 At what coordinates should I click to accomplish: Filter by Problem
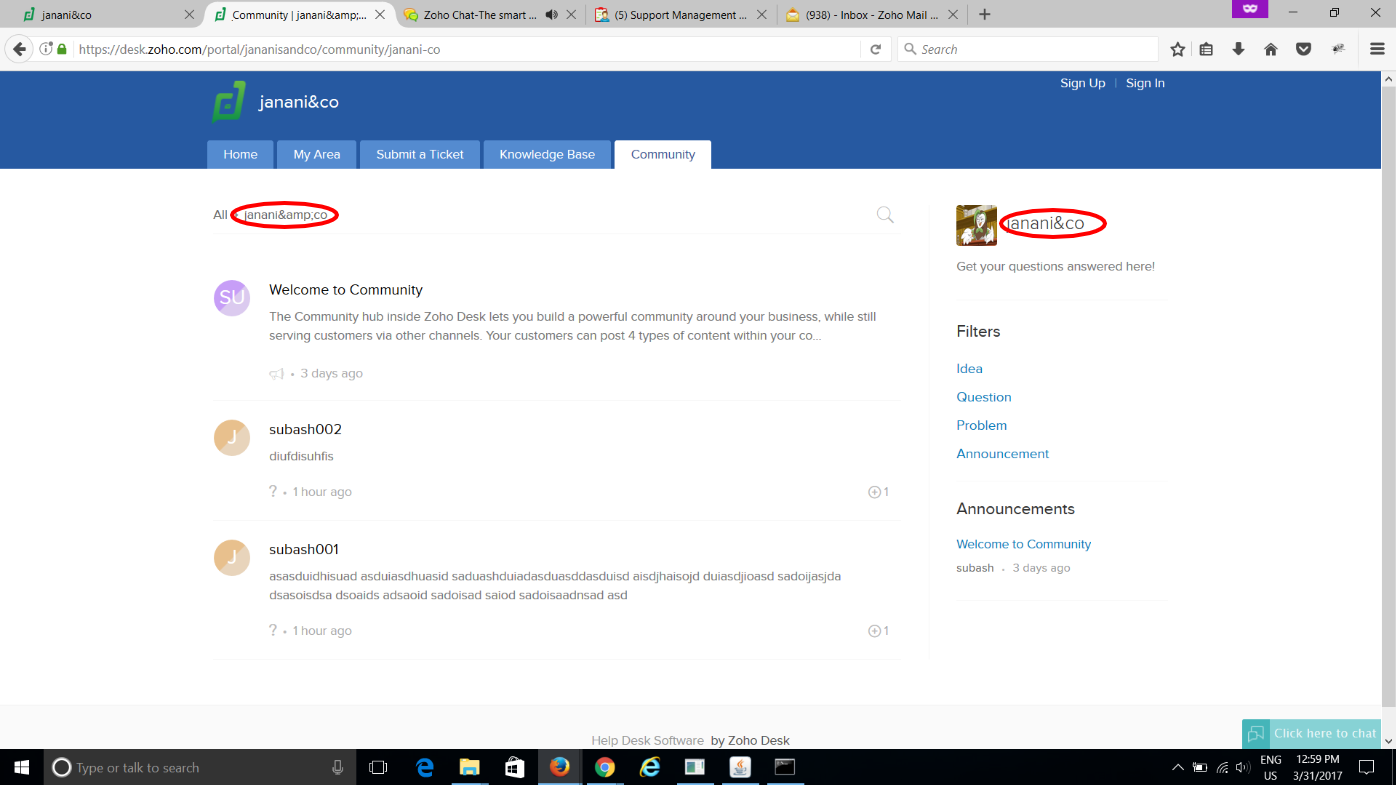pos(981,425)
